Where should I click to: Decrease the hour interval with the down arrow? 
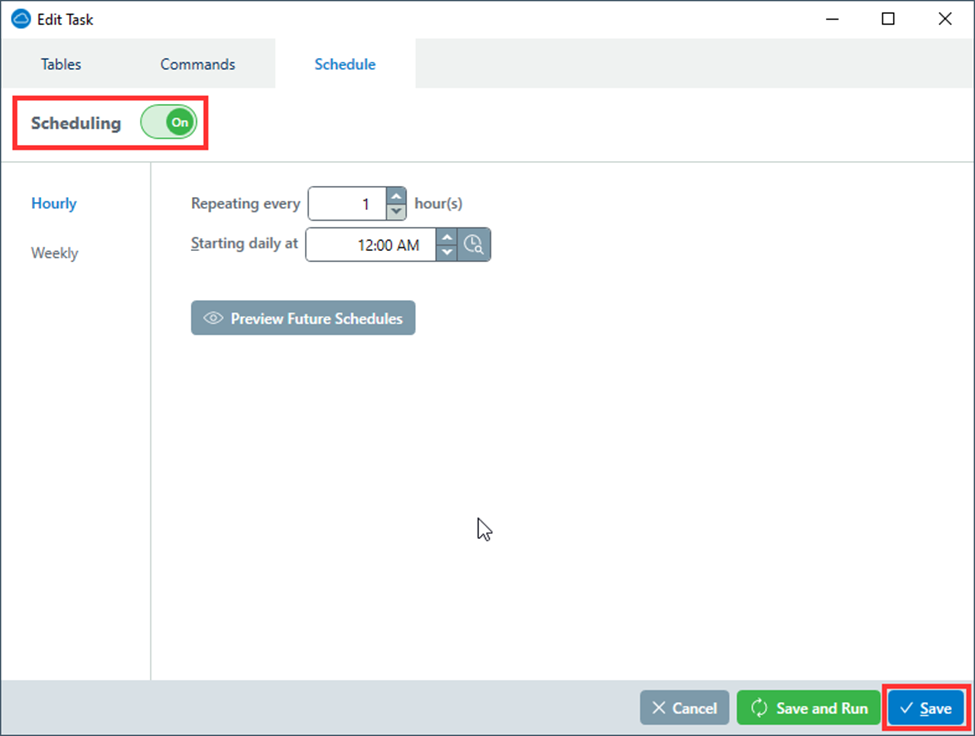[395, 212]
